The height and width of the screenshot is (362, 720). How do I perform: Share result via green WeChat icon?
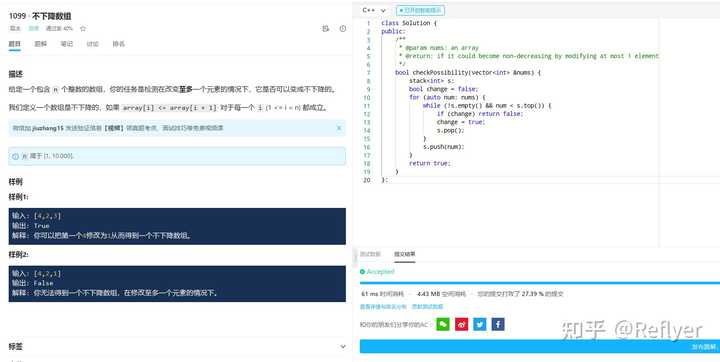[x=443, y=324]
